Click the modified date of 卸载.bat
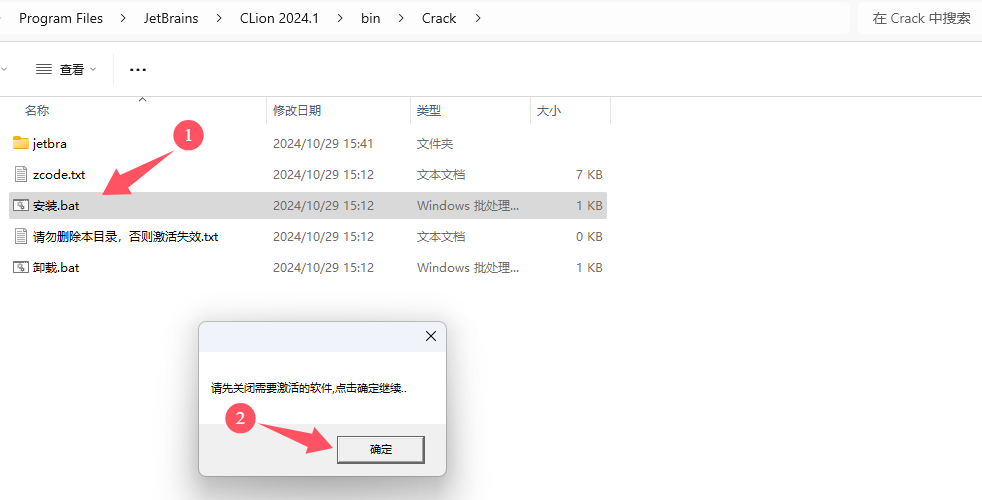This screenshot has height=500, width=982. pos(323,268)
